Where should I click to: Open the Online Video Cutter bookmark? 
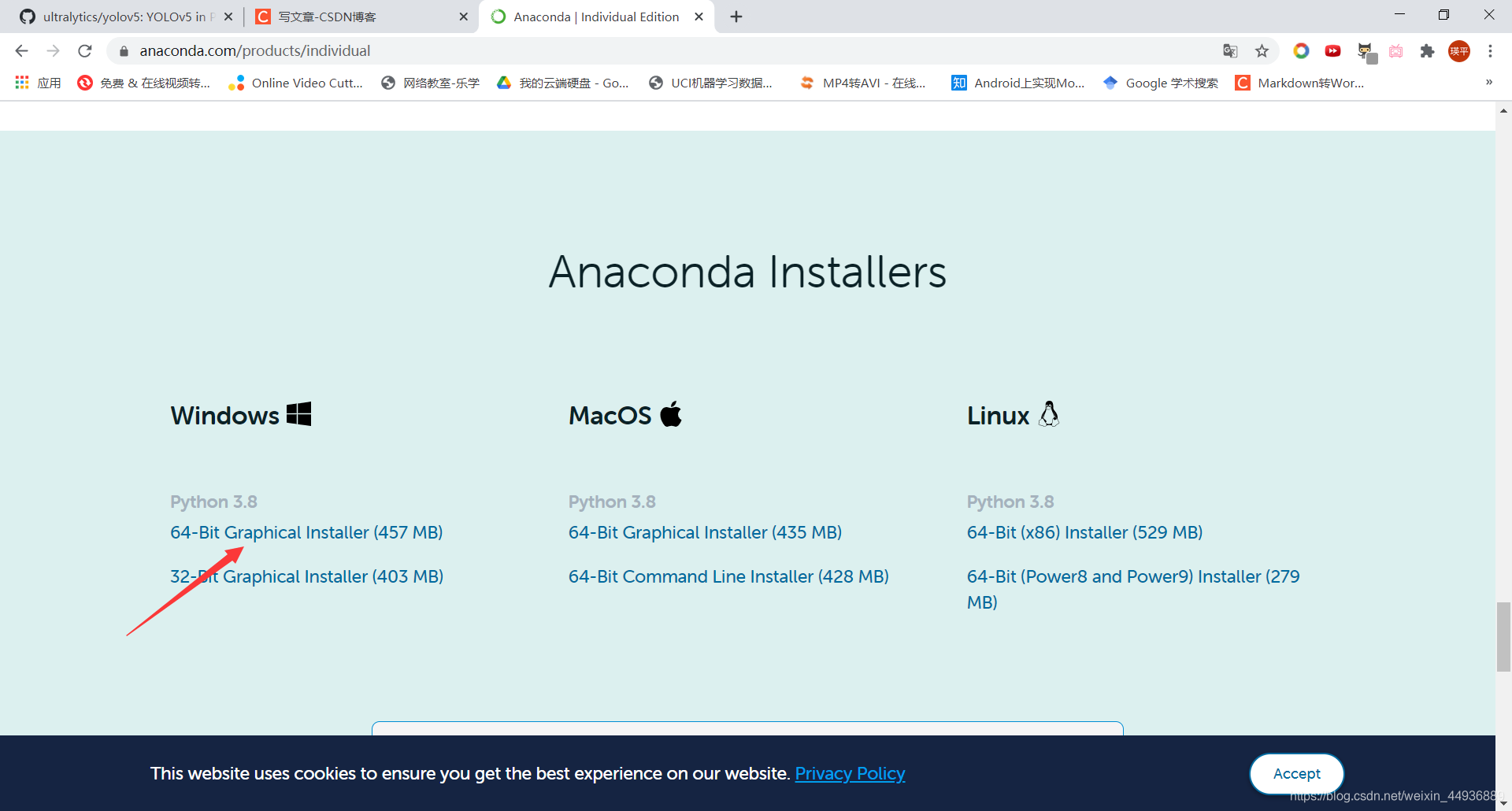pos(296,83)
